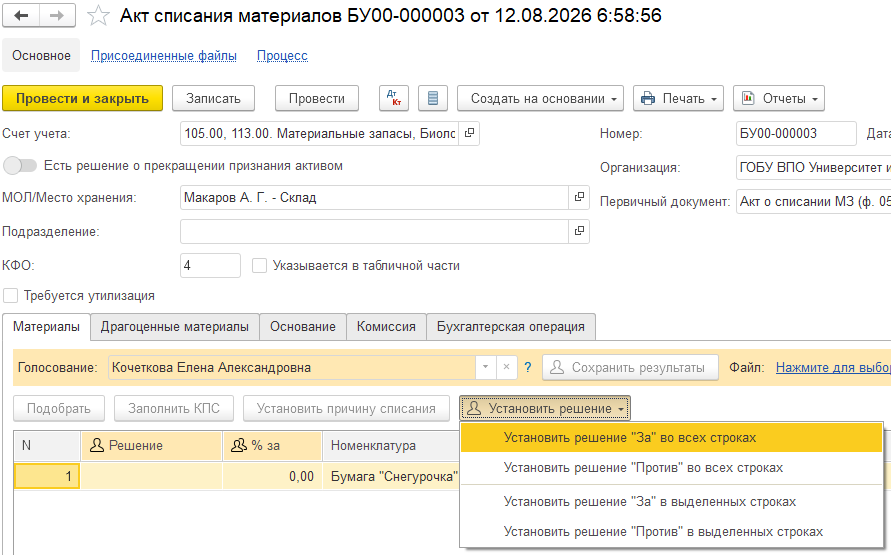Open the МОЛ/Место хранения link icon
Screen dimensions: 891x555
tap(579, 197)
